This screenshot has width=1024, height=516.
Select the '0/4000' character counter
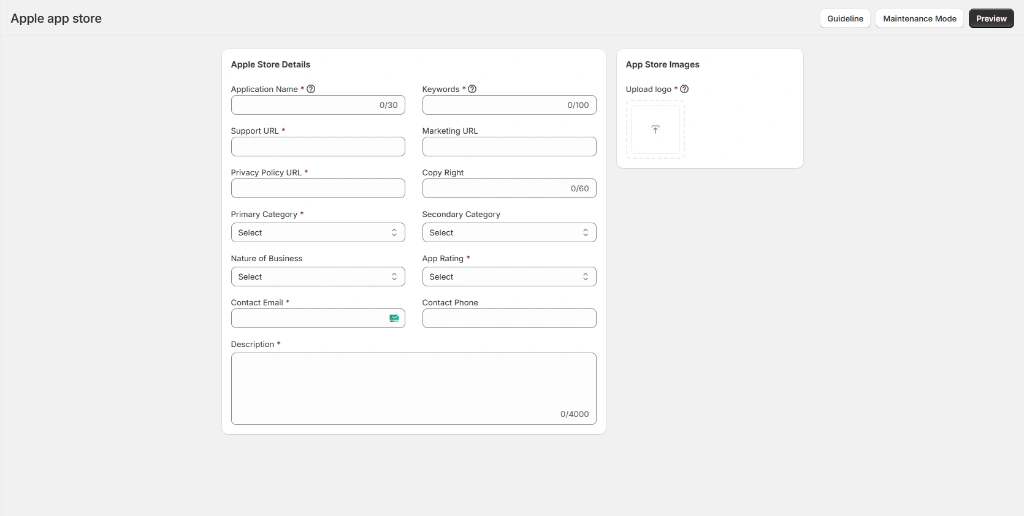(575, 414)
